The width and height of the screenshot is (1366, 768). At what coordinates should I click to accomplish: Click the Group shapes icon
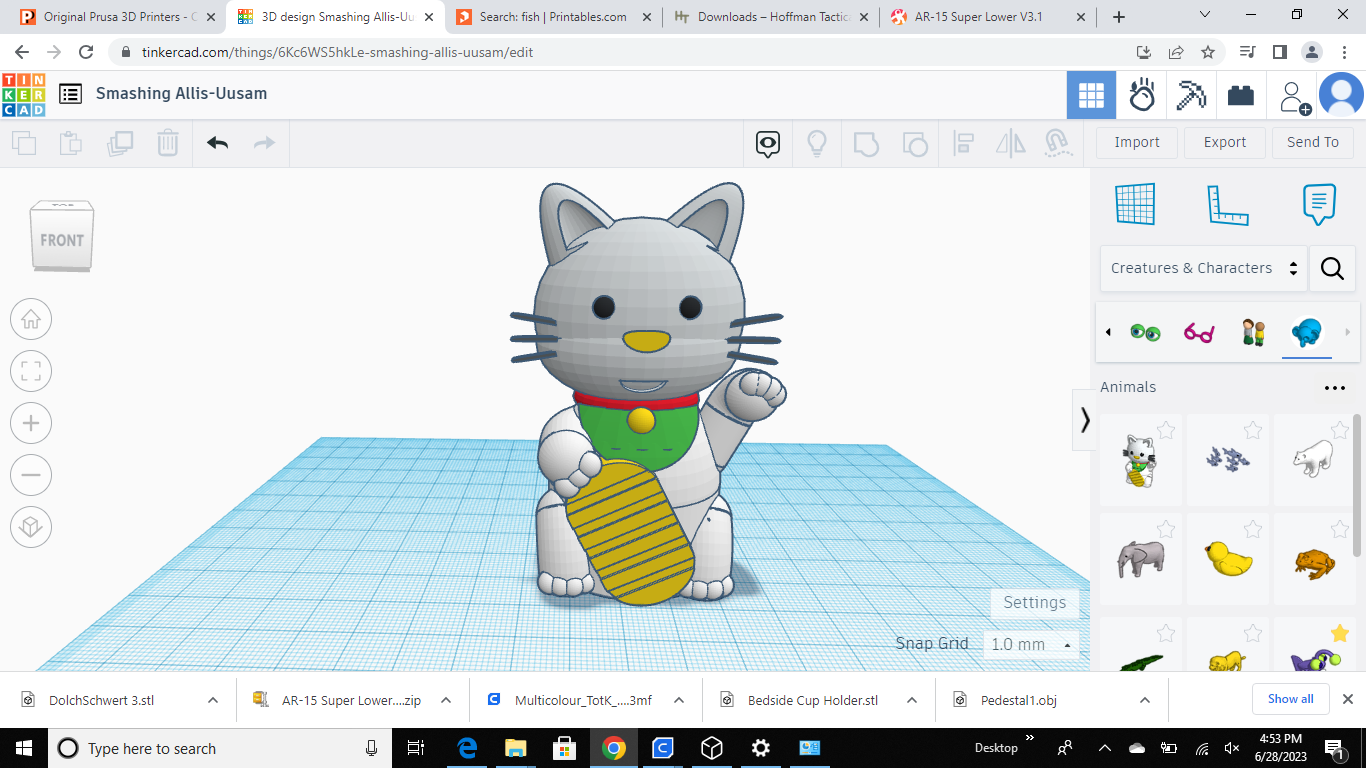click(866, 144)
